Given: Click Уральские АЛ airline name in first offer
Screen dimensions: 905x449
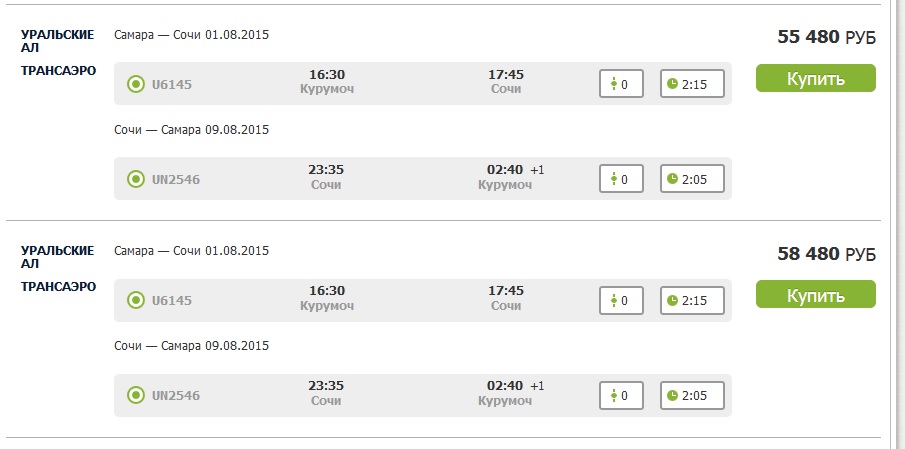Looking at the screenshot, I should click(x=57, y=41).
